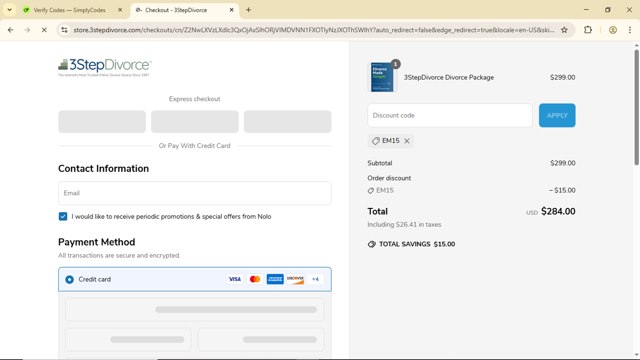Click the third express checkout button
This screenshot has width=640, height=360.
coord(287,122)
